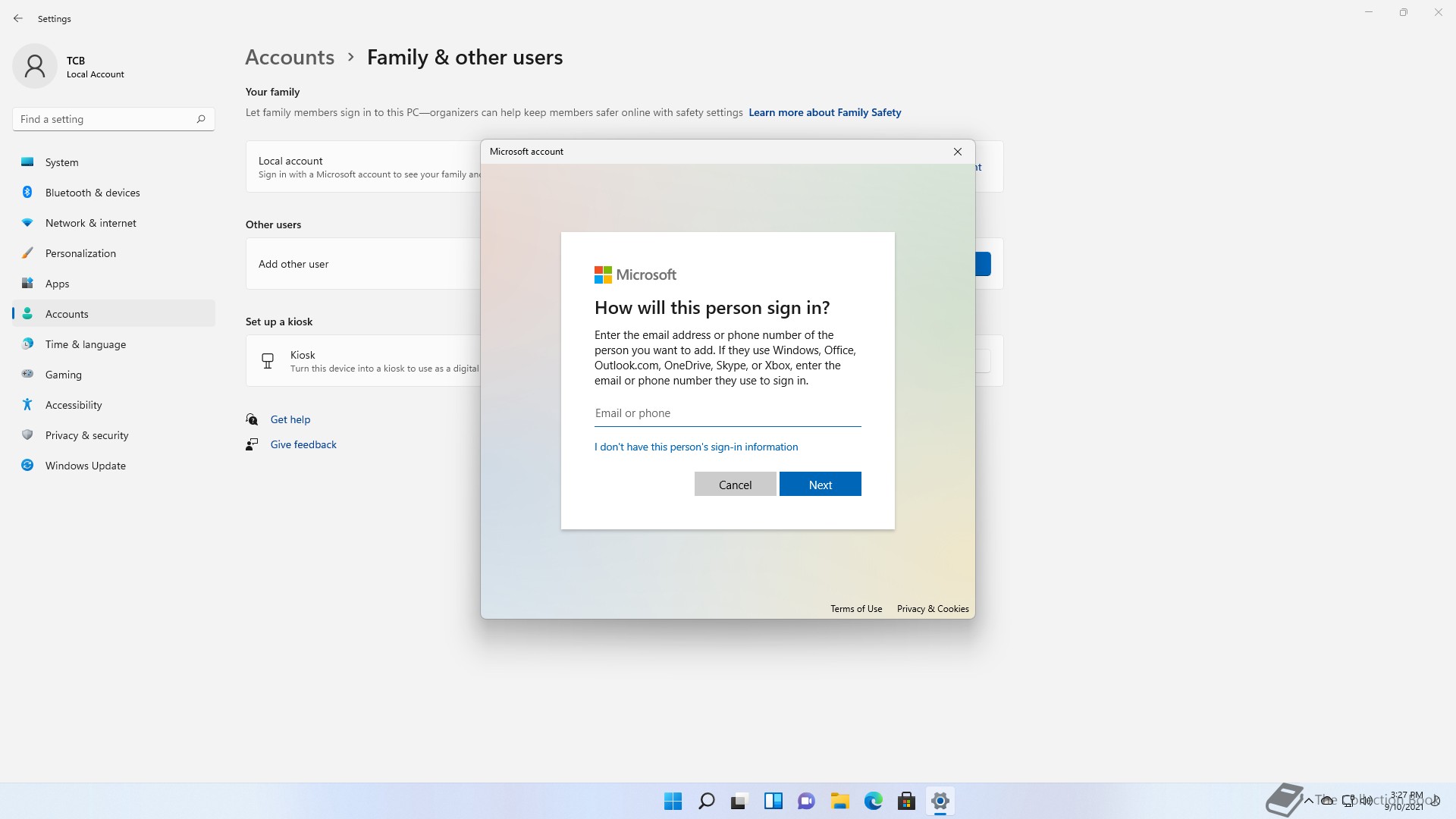The image size is (1456, 819).
Task: Open Accessibility settings
Action: point(114,405)
